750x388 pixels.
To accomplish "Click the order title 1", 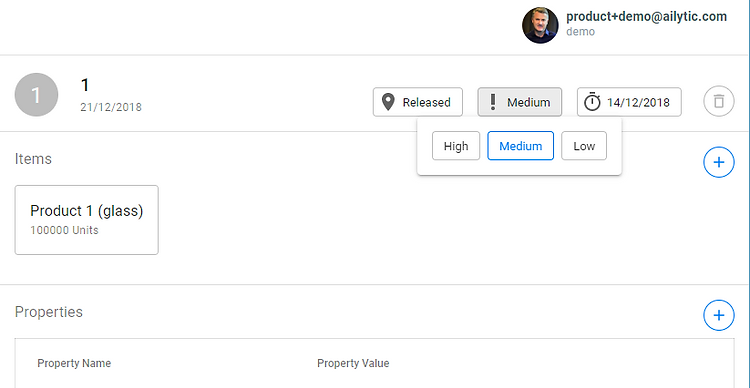I will pos(85,85).
